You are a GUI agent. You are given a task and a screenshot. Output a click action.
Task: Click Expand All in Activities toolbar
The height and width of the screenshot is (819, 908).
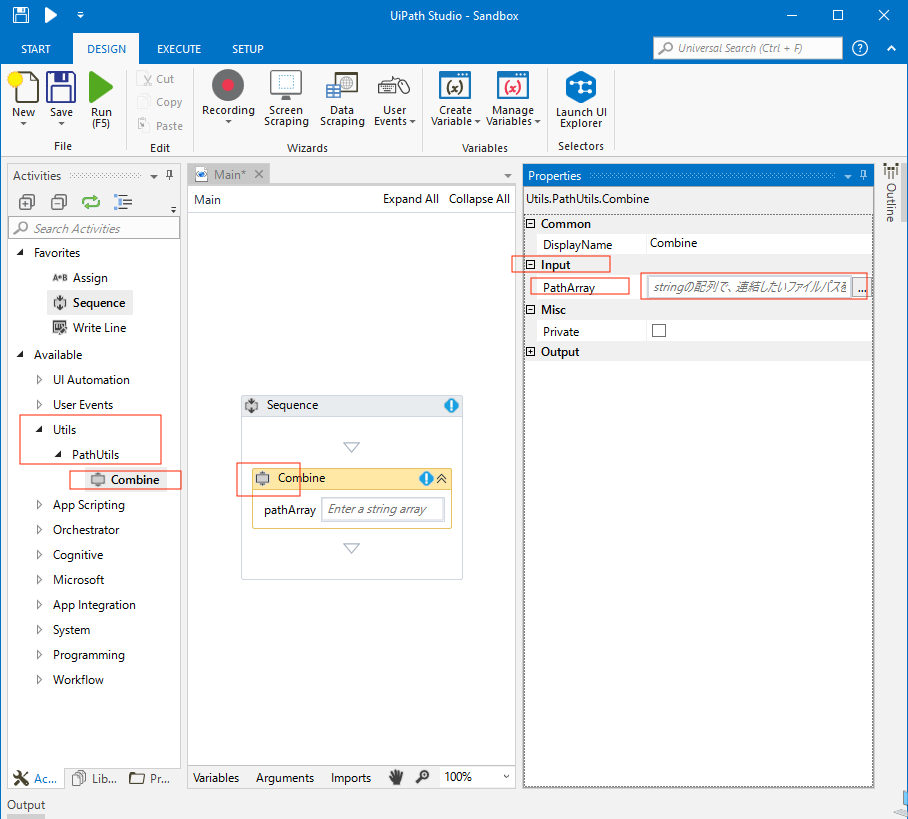point(27,202)
